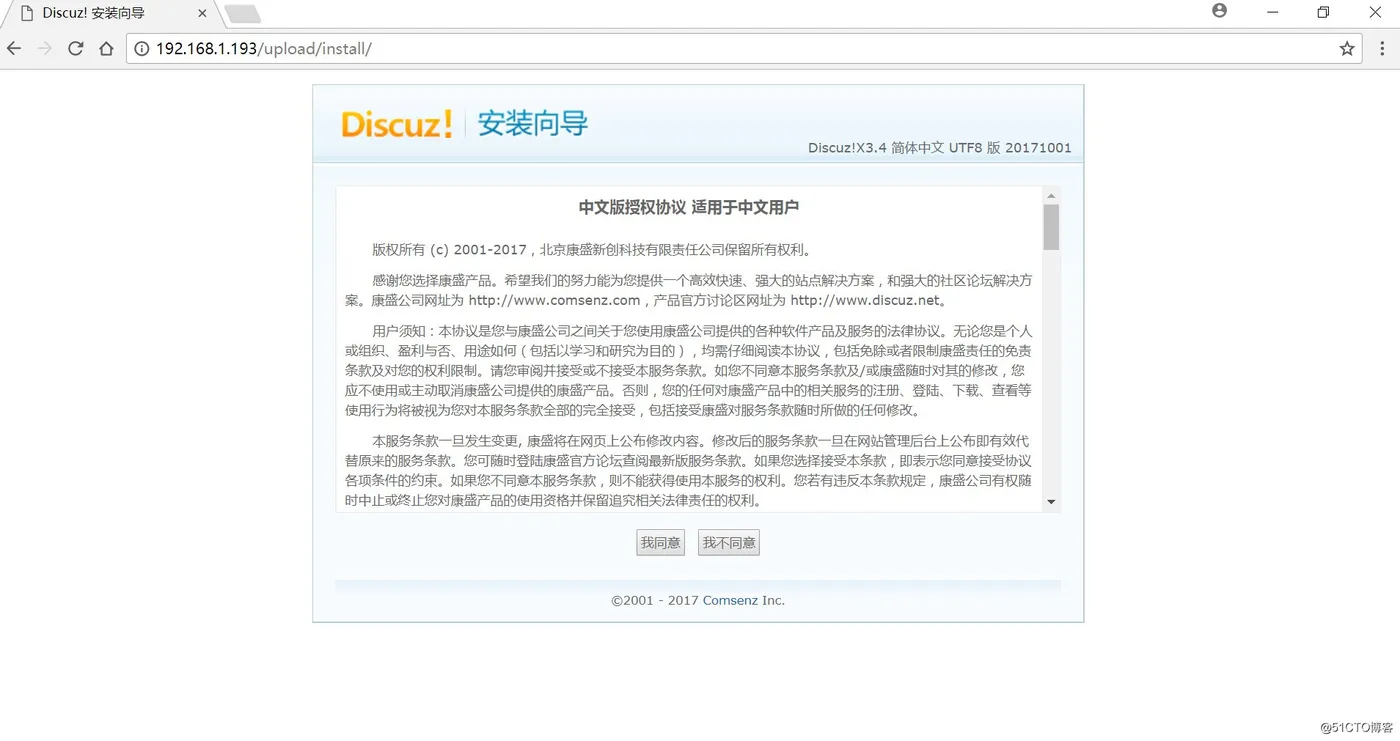
Task: Click the http://www.discuz.net URL text
Action: click(x=865, y=300)
